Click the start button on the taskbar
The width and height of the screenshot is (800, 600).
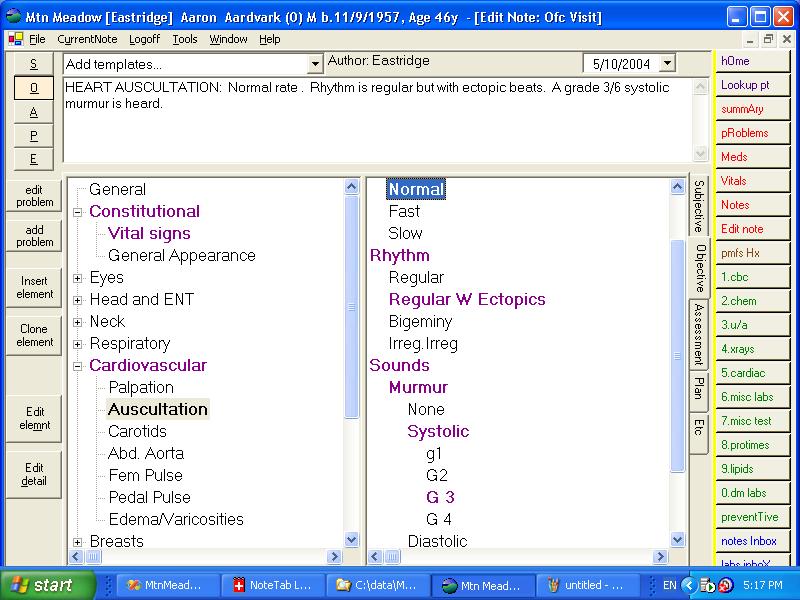(x=48, y=585)
